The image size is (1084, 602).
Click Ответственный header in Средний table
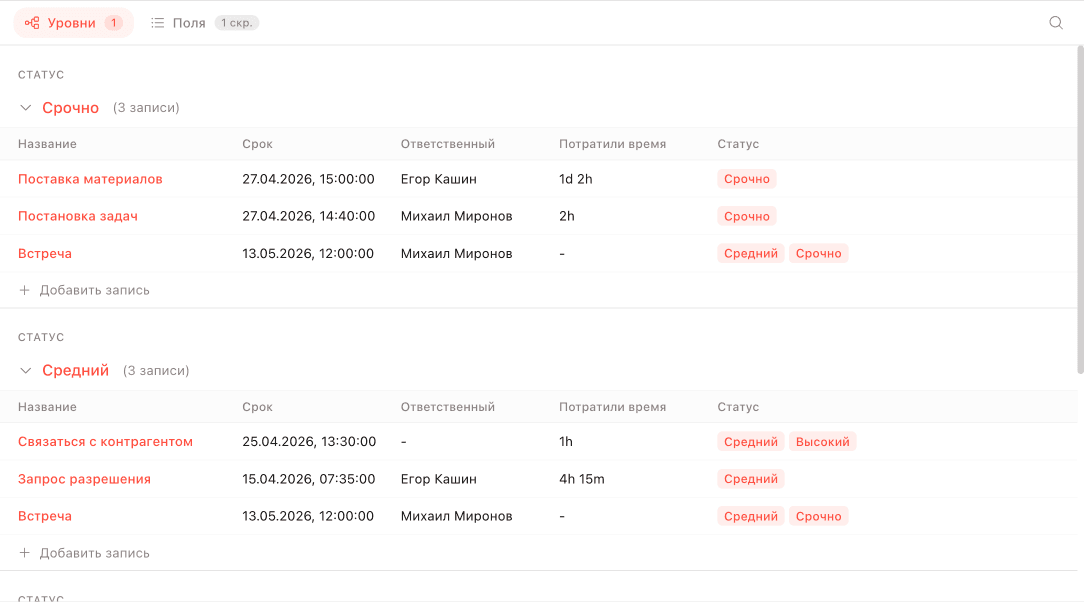point(447,407)
